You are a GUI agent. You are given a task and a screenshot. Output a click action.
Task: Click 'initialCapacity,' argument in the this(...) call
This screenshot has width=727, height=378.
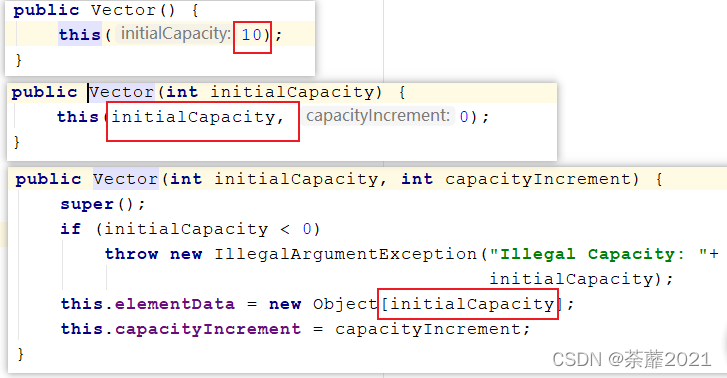pos(198,117)
